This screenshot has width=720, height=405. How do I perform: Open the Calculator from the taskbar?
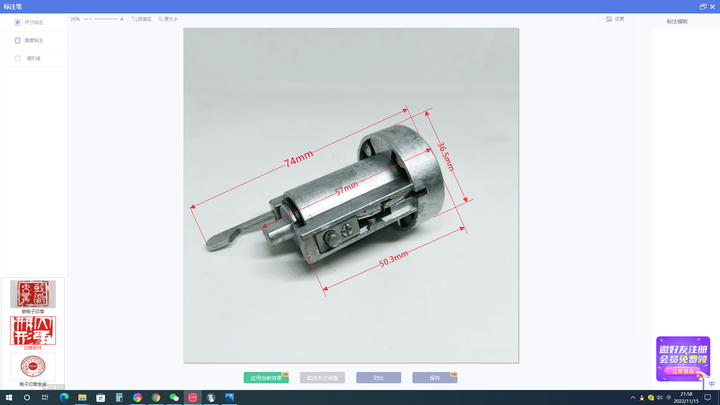tap(119, 398)
